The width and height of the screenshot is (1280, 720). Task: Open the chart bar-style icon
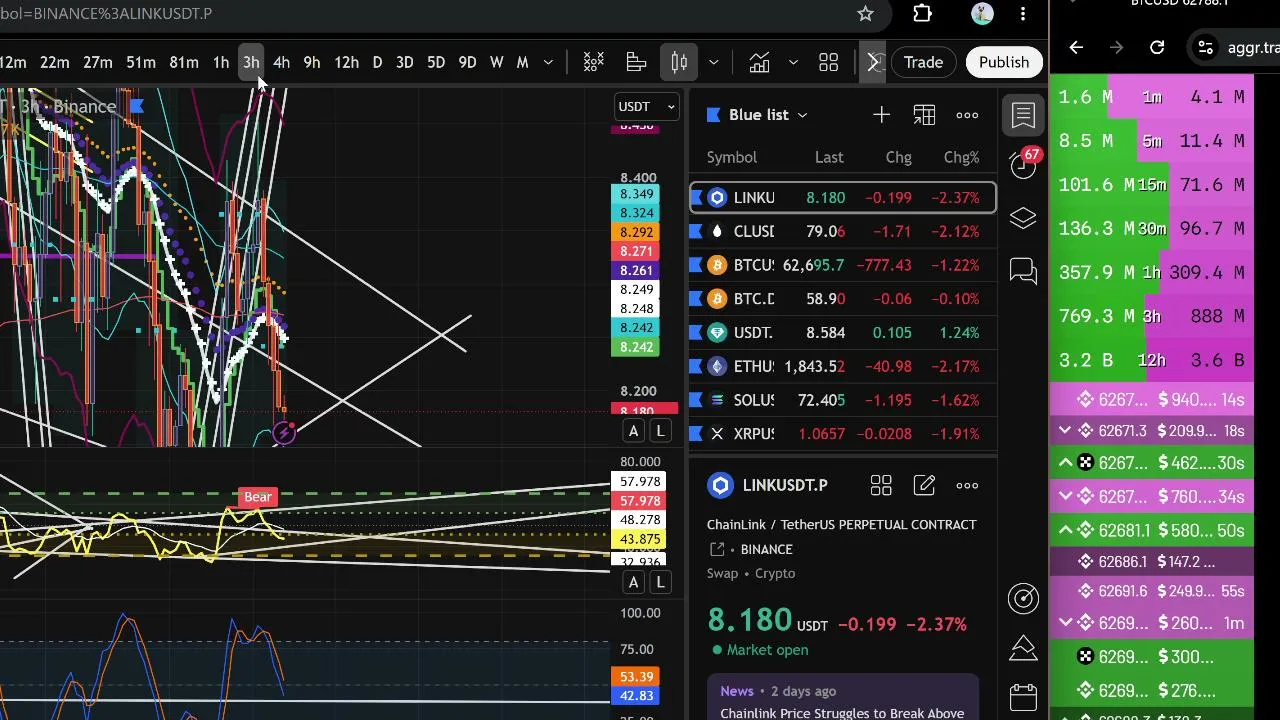pos(636,62)
